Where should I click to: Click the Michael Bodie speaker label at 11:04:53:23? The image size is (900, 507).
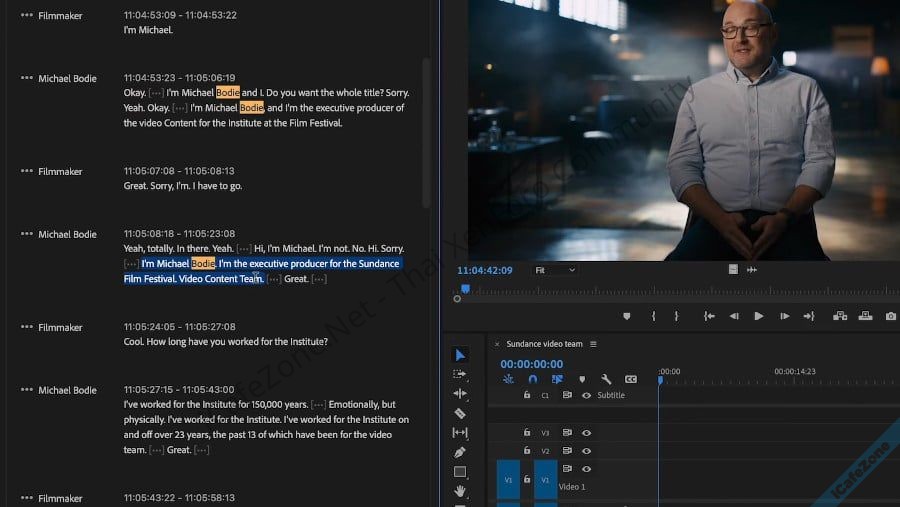coord(67,78)
